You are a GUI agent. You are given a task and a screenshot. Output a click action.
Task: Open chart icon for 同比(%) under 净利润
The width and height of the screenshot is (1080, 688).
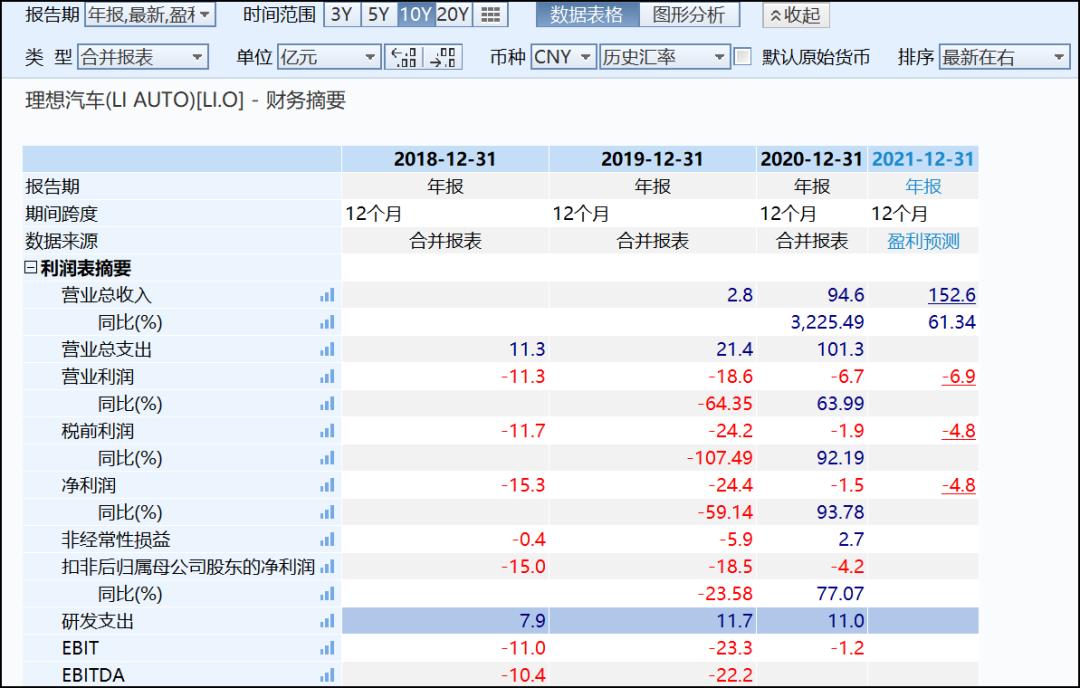click(x=327, y=513)
